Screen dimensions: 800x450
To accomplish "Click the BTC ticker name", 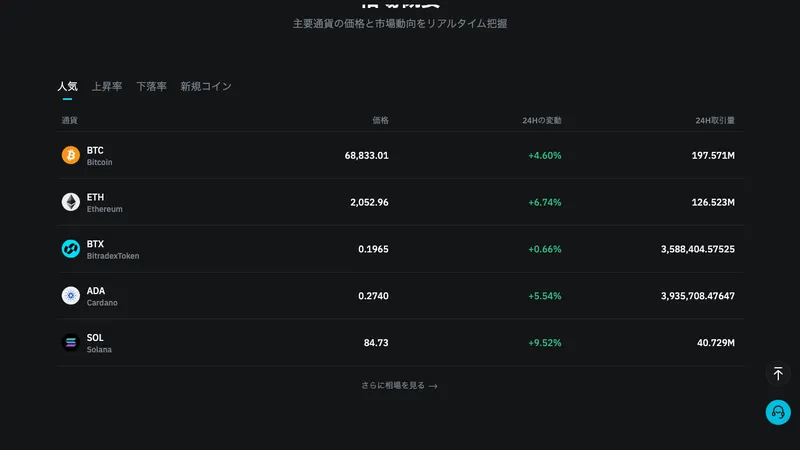I will click(95, 150).
